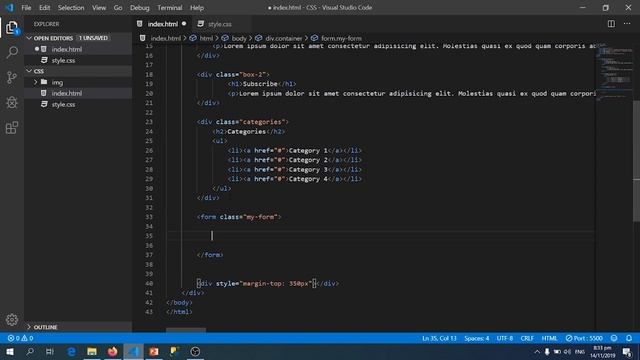Click the volume tray icon
Screen dimensions: 640x360
tap(567, 351)
